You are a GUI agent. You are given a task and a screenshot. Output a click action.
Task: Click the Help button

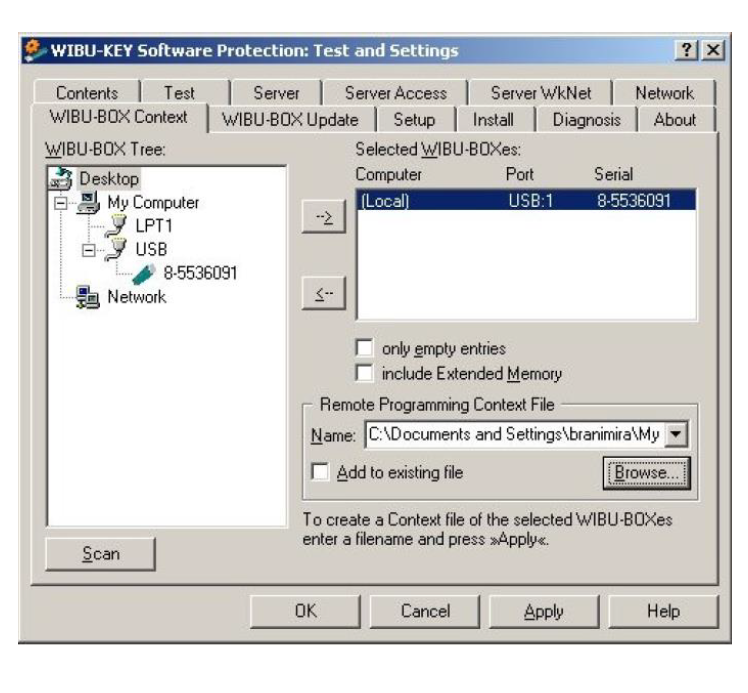pos(663,611)
